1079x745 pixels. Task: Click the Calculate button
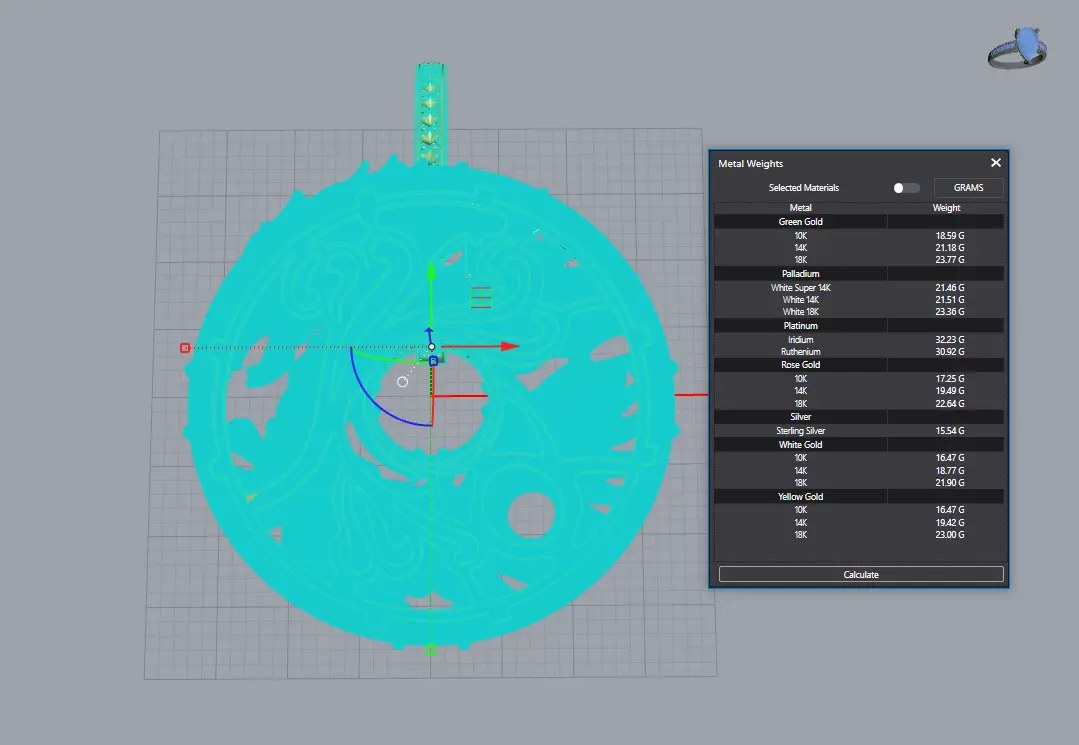(861, 574)
